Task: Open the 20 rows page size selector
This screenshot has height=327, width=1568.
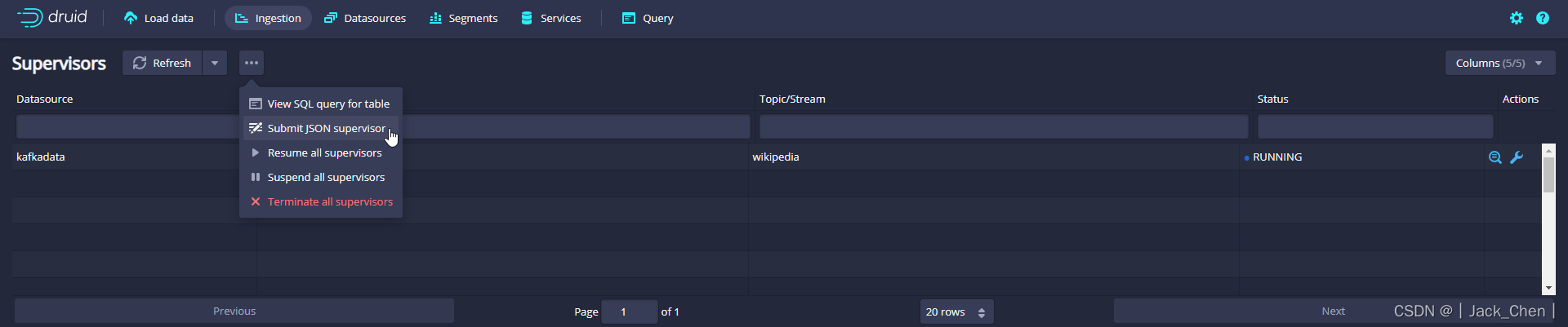Action: [x=956, y=312]
